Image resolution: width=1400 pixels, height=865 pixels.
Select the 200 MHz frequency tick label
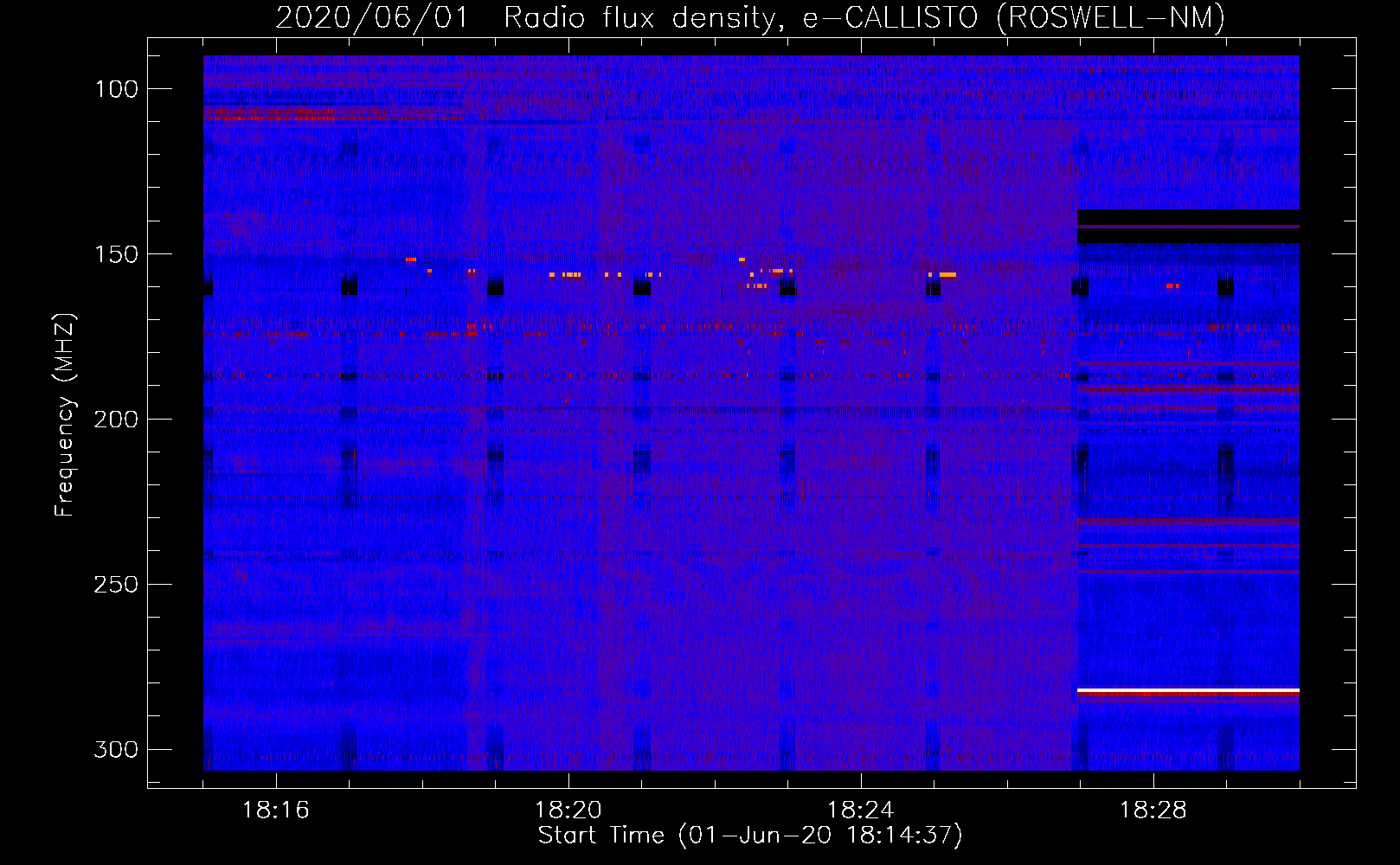(x=116, y=420)
